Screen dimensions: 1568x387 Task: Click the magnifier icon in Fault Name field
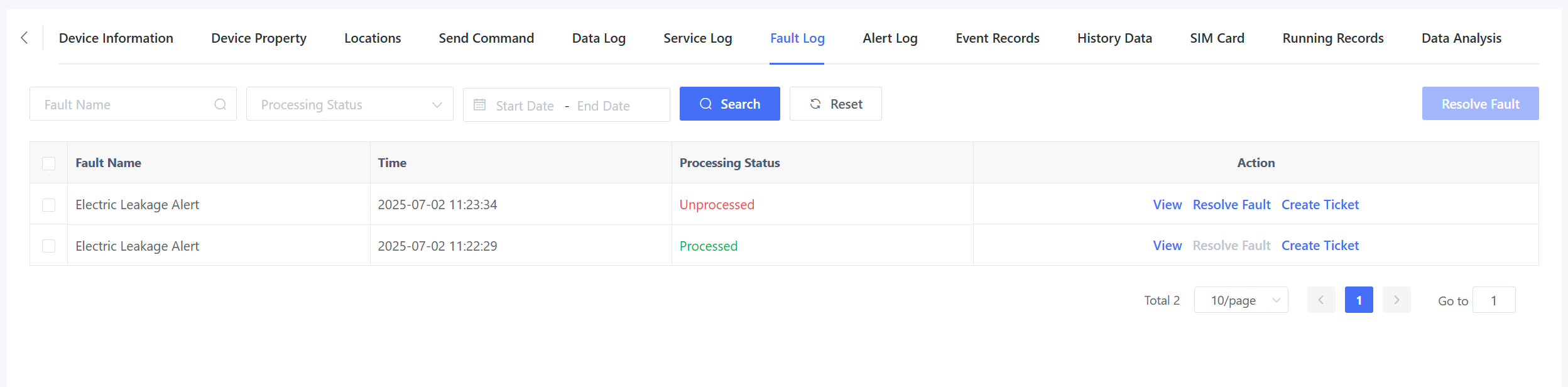pyautogui.click(x=220, y=104)
